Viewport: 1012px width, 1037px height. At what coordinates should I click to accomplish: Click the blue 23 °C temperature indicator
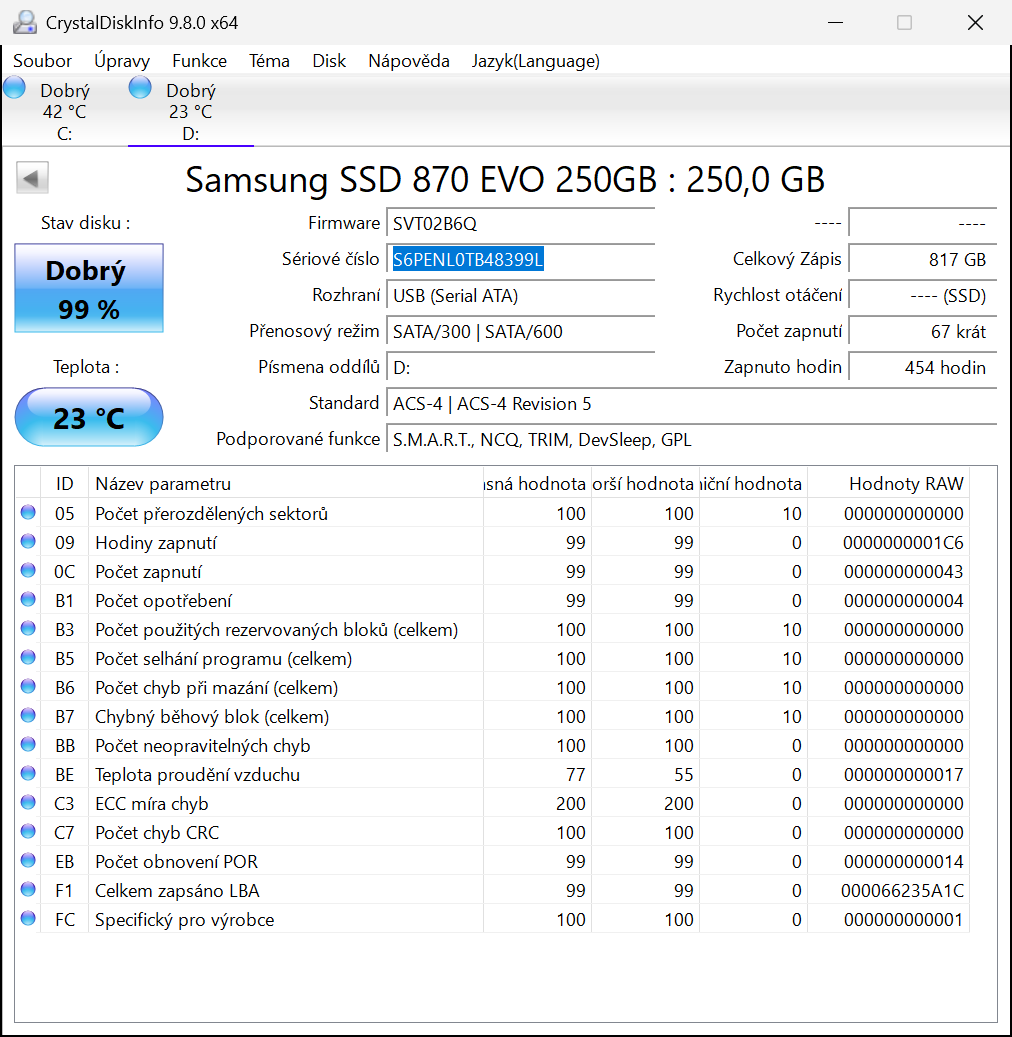[88, 417]
